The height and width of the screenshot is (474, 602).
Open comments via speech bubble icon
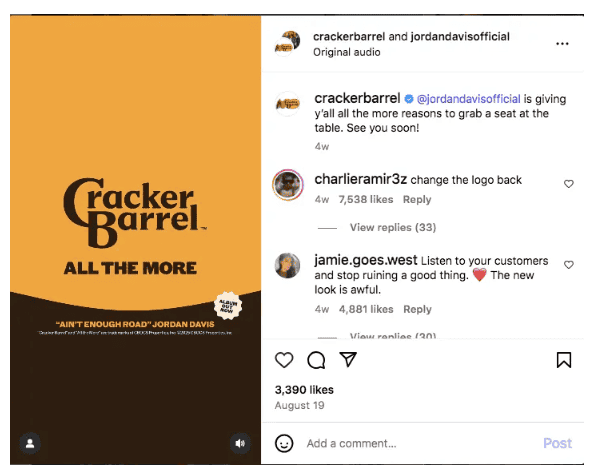tap(316, 360)
